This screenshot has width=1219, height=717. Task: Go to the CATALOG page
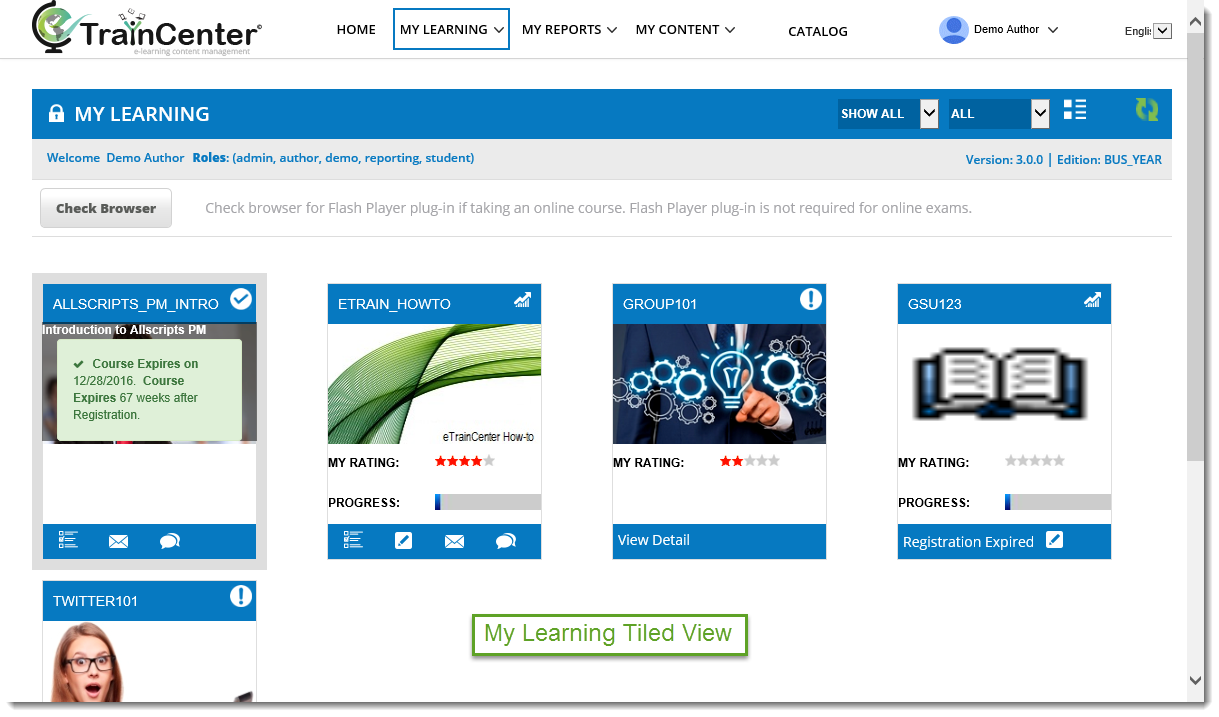click(817, 31)
